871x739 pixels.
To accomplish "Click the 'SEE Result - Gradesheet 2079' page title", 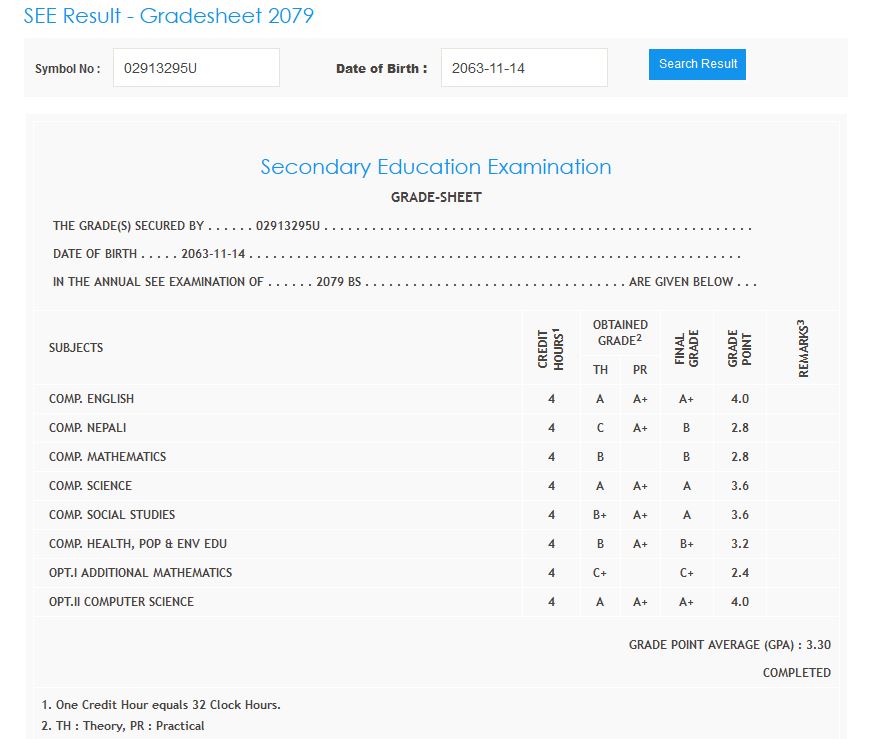I will (168, 16).
